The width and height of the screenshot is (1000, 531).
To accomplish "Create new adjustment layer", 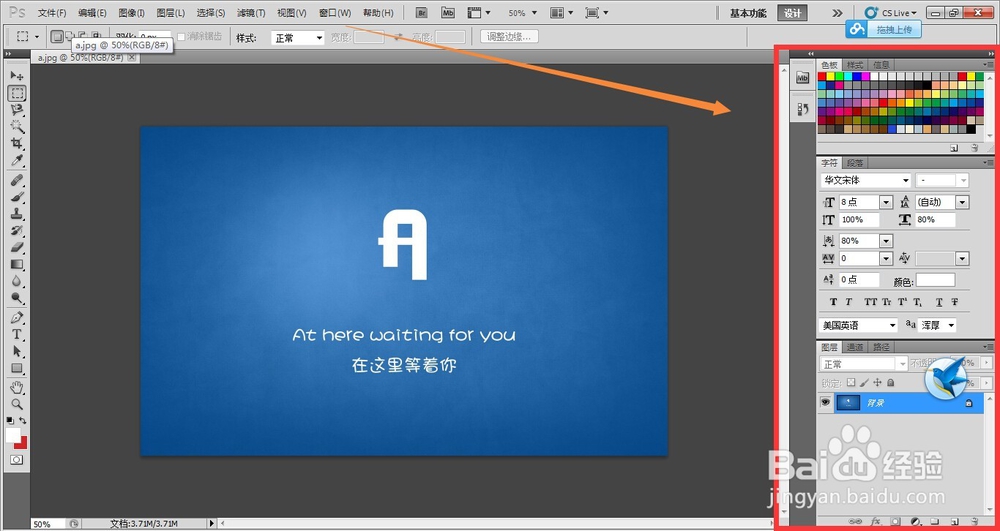I will [x=915, y=521].
